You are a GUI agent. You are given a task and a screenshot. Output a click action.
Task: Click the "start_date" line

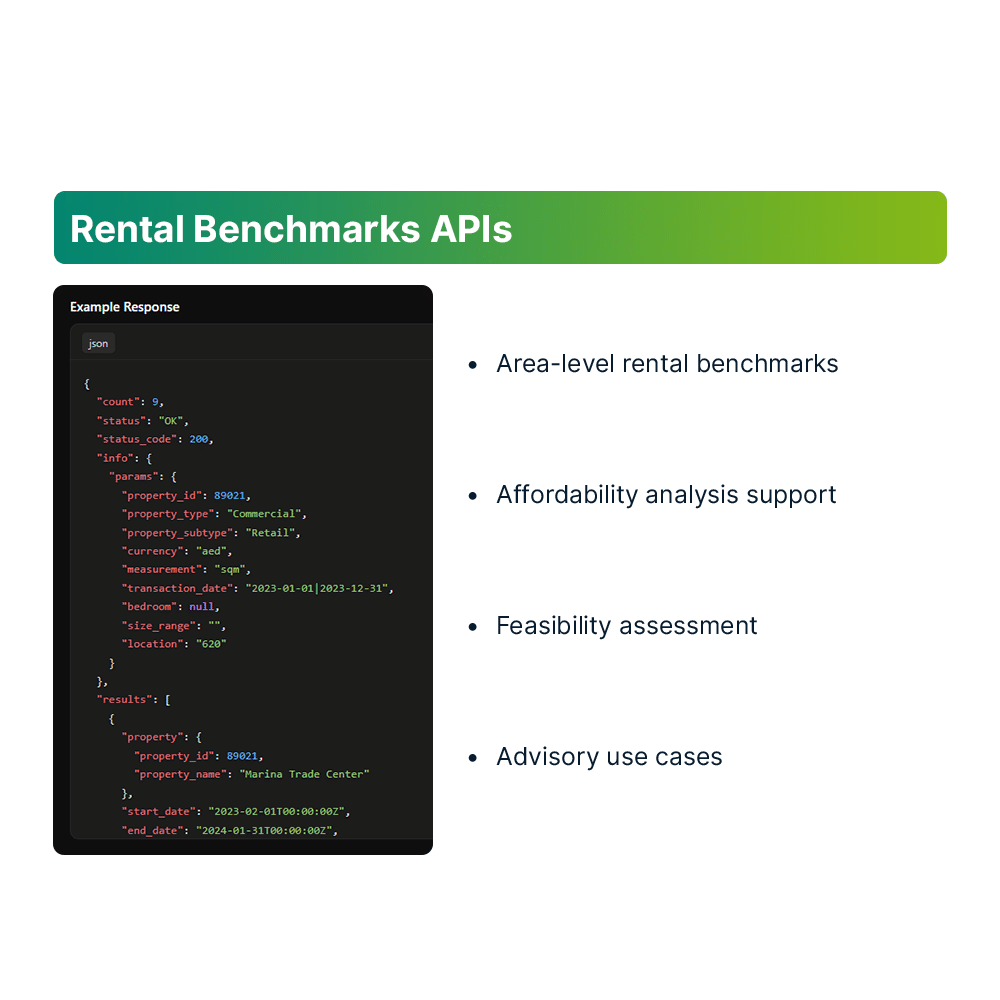click(235, 811)
